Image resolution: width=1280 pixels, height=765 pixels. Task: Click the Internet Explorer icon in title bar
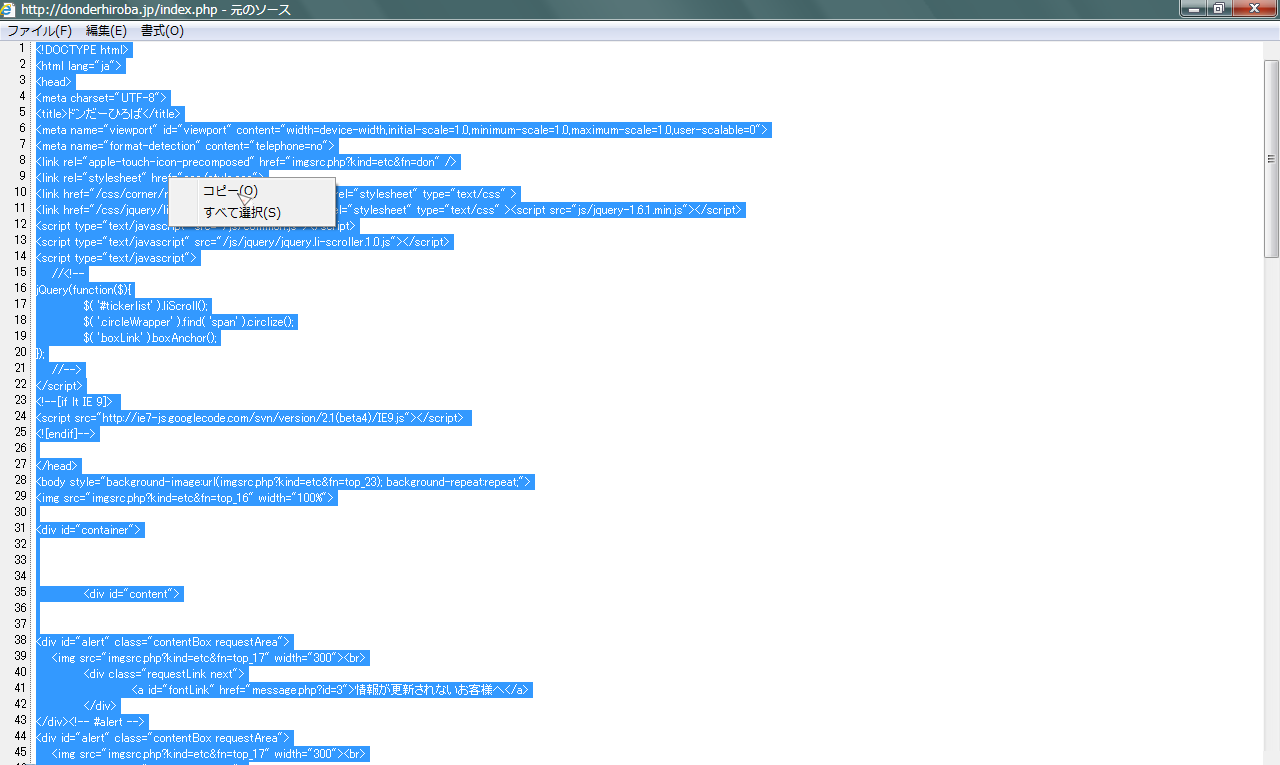(9, 9)
